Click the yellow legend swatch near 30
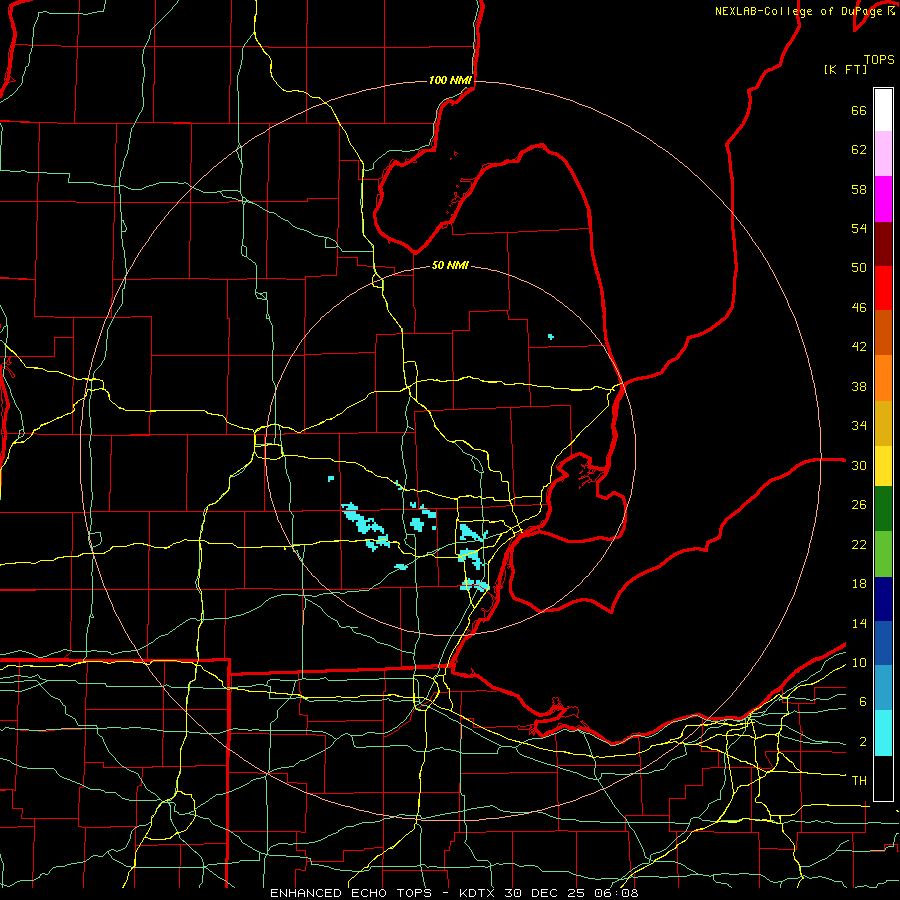 click(x=883, y=465)
